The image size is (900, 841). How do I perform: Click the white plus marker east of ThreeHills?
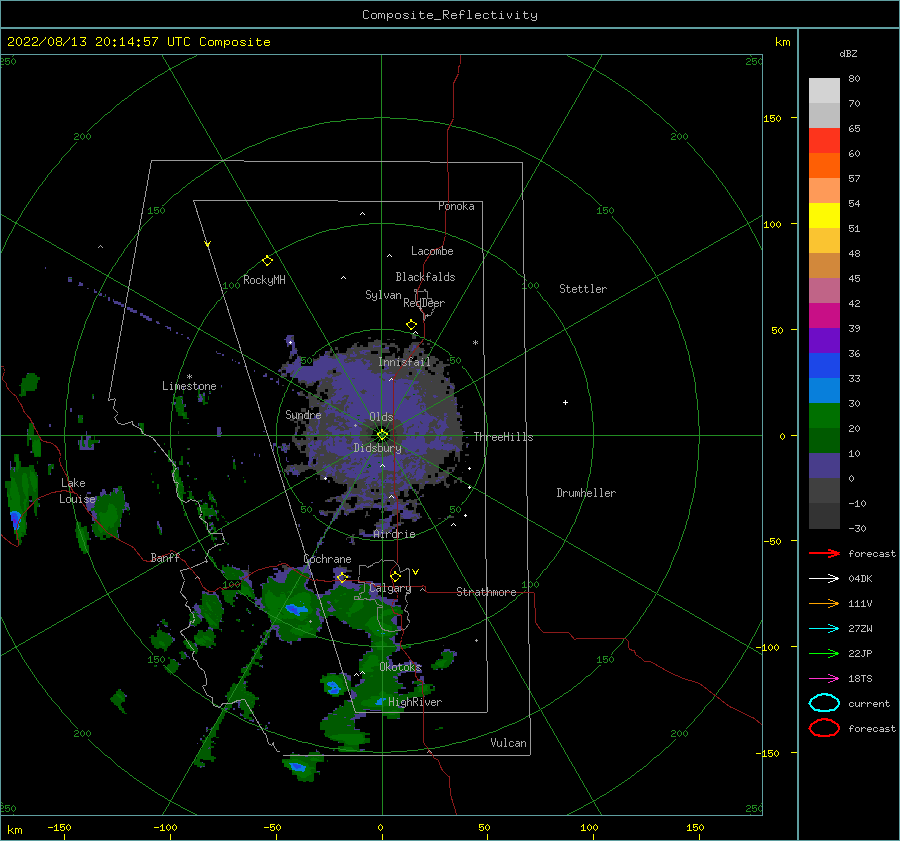tap(565, 402)
